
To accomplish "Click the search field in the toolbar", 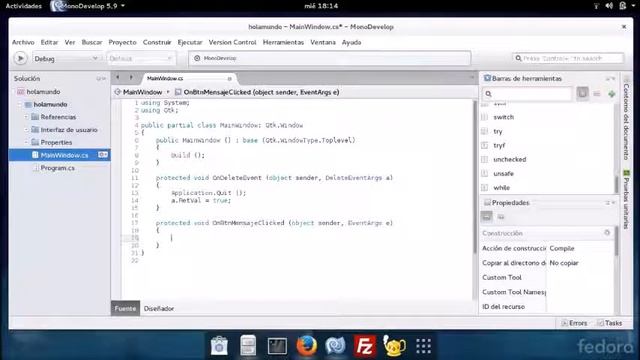I will (x=568, y=58).
